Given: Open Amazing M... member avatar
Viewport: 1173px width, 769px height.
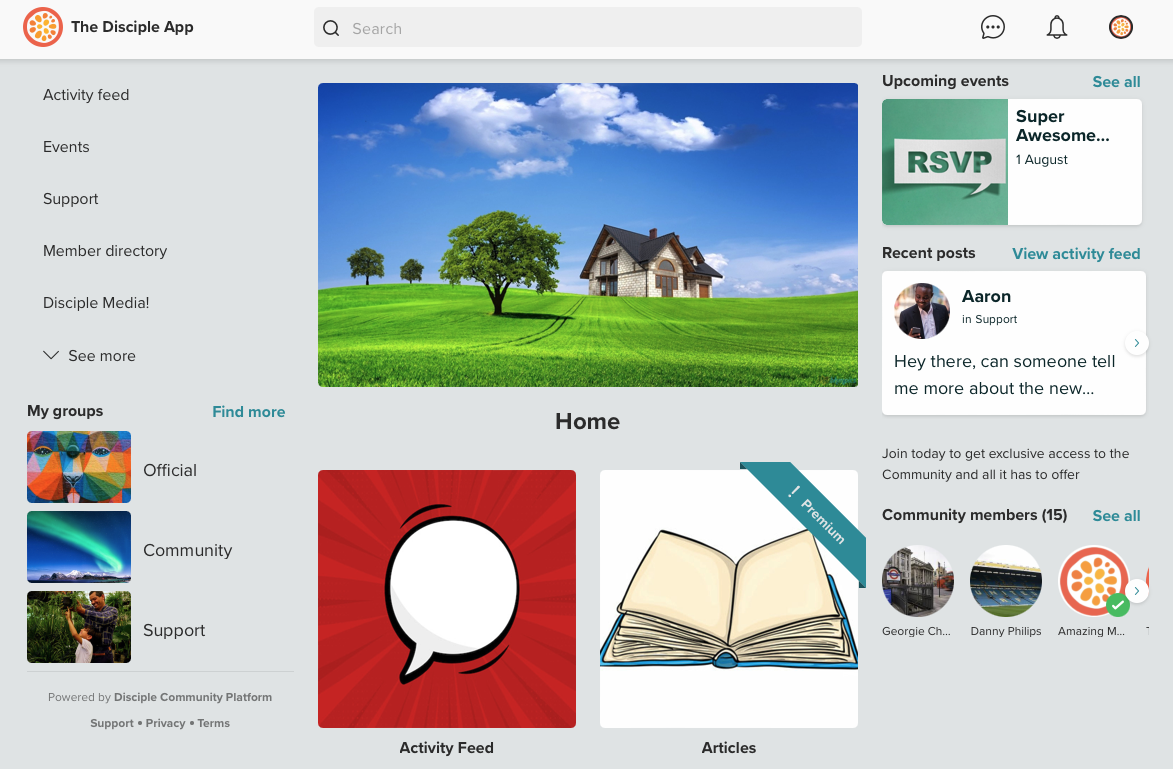Looking at the screenshot, I should [1094, 581].
